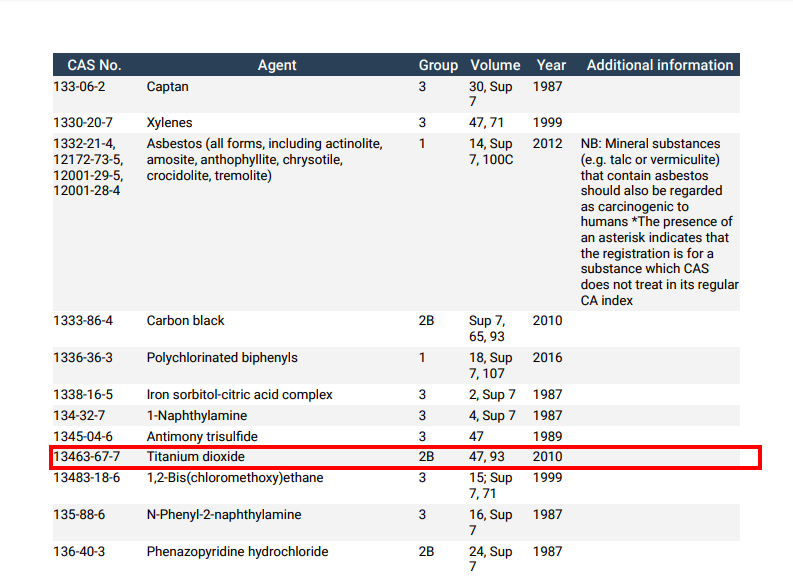Screen dimensions: 793x577
Task: Click the 'CAS No.' column header
Action: [94, 65]
